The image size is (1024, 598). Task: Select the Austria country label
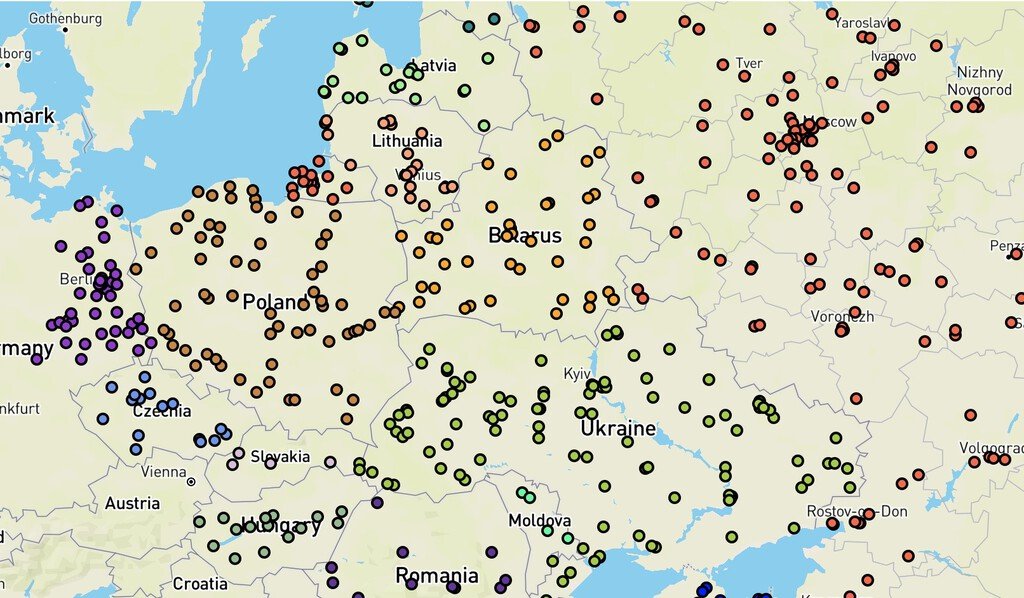coord(132,503)
